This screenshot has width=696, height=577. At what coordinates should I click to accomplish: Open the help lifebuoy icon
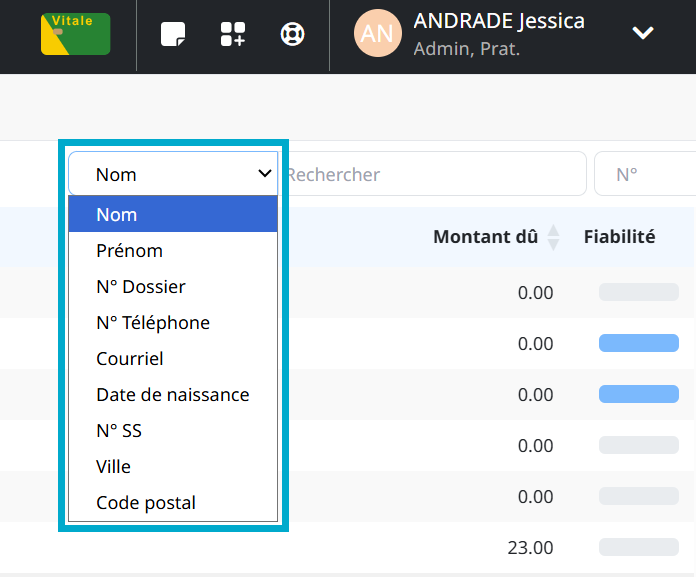point(292,35)
